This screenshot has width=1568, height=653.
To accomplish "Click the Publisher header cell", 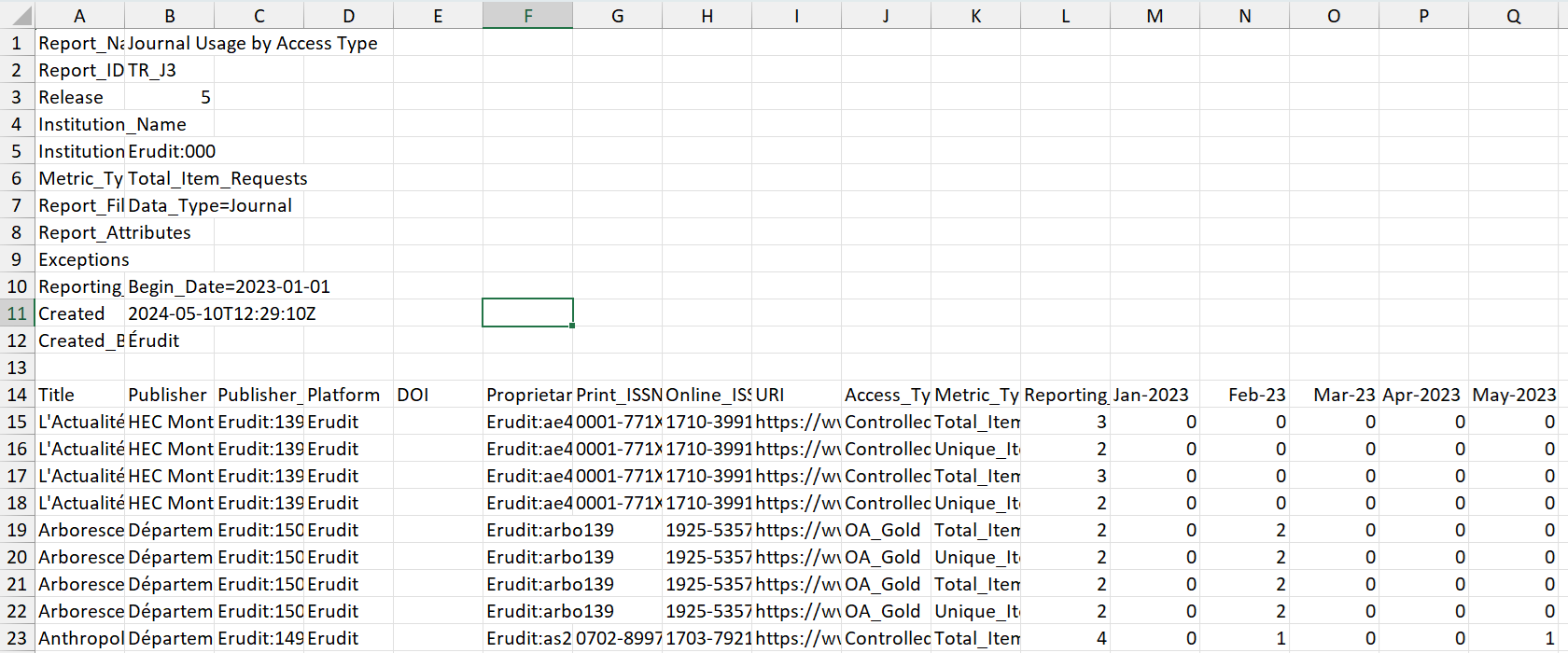I will coord(170,395).
